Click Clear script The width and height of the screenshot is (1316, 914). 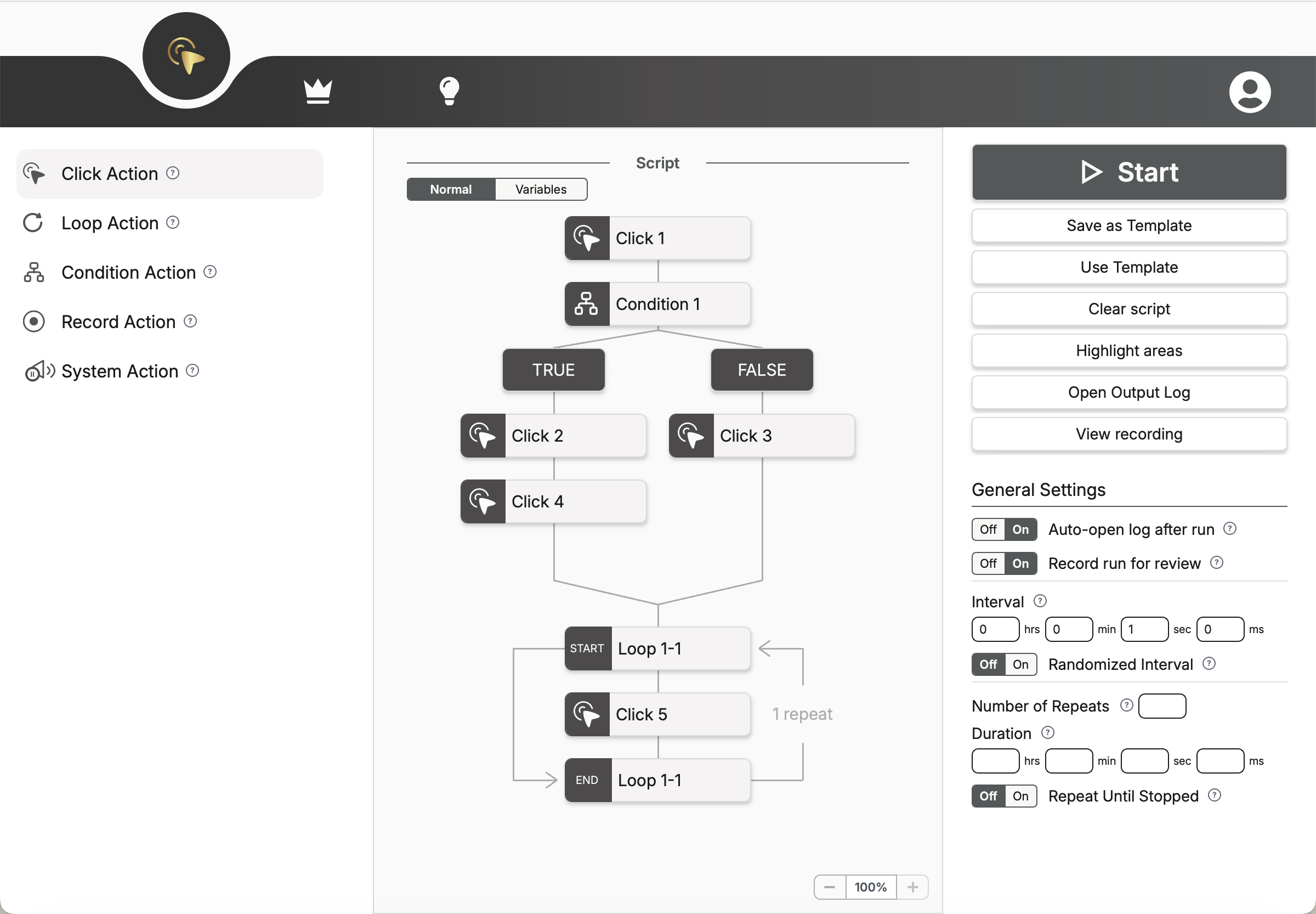tap(1129, 309)
